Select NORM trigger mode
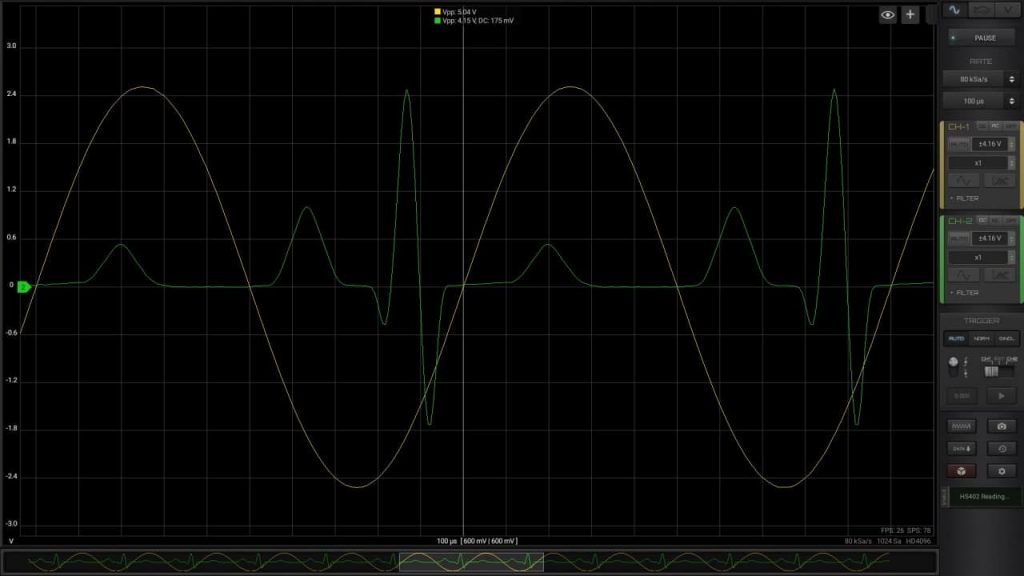1024x576 pixels. point(981,339)
